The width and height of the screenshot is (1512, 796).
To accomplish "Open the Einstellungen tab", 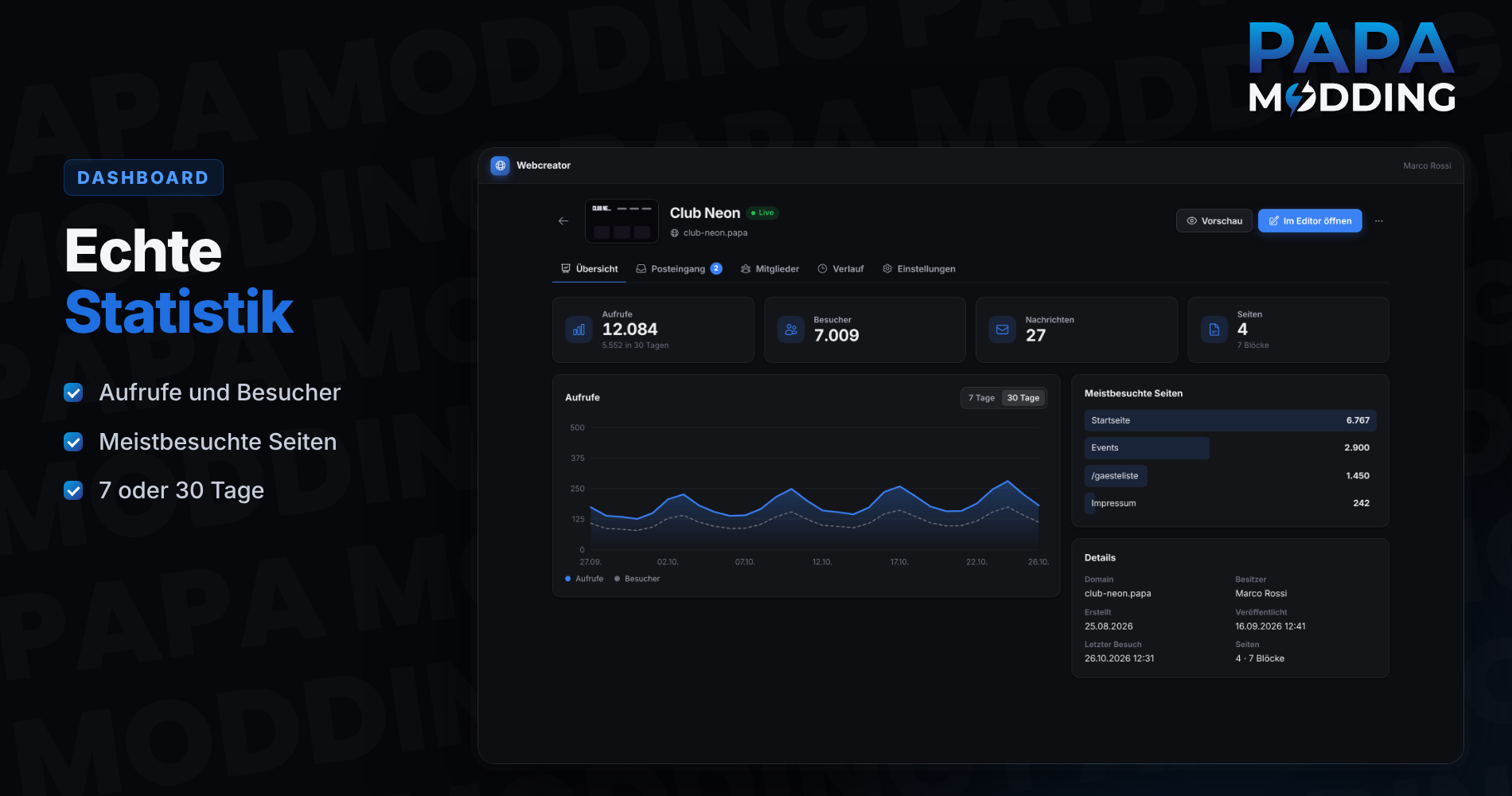I will tap(919, 269).
